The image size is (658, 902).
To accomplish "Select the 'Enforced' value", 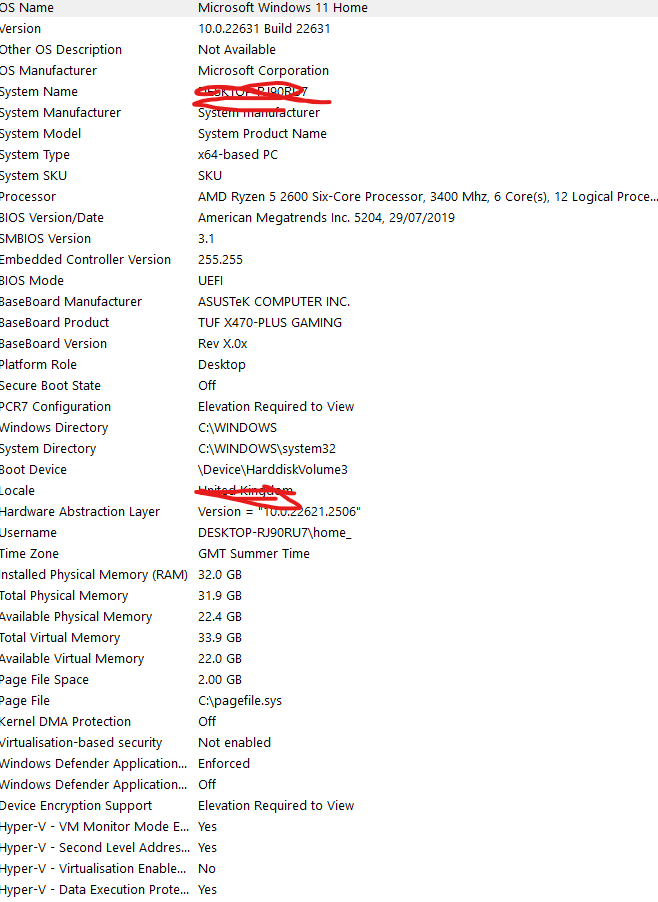I will (224, 764).
